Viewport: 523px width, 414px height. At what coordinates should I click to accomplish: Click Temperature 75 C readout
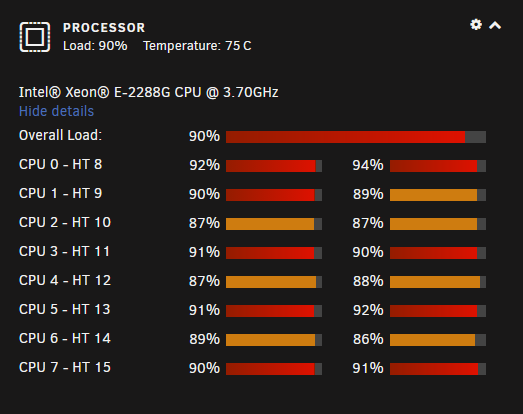point(197,46)
